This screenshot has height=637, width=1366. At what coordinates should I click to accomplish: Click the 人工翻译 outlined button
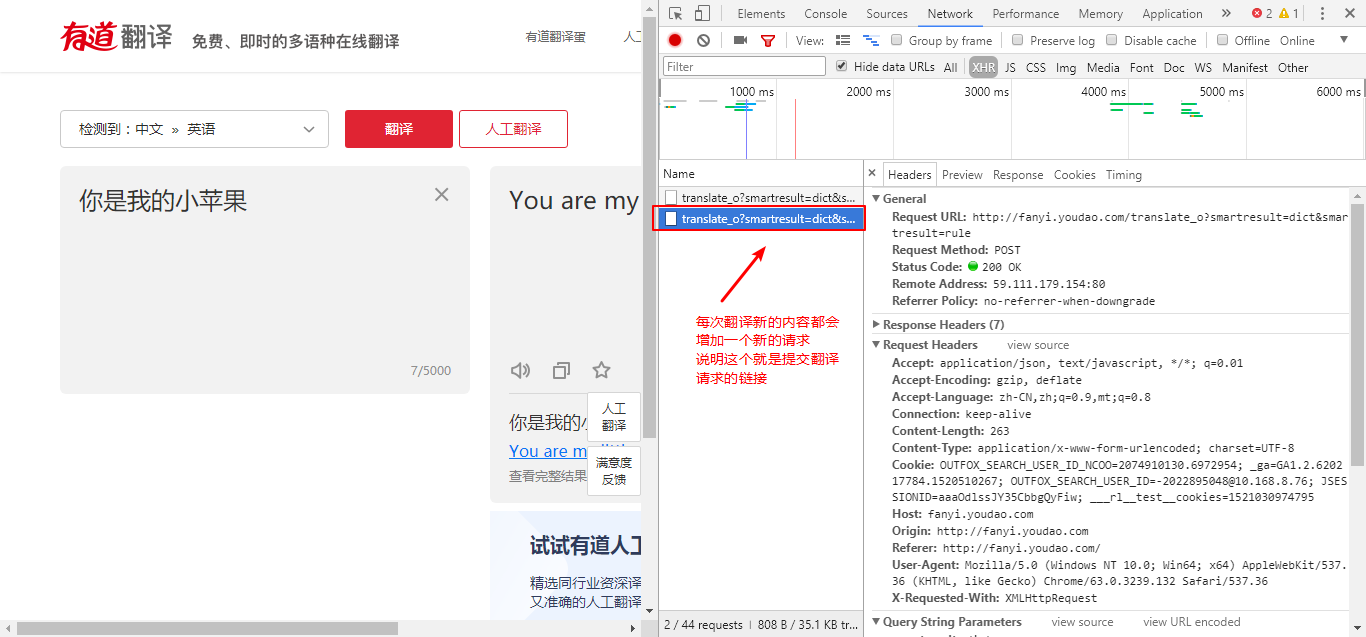pyautogui.click(x=513, y=129)
